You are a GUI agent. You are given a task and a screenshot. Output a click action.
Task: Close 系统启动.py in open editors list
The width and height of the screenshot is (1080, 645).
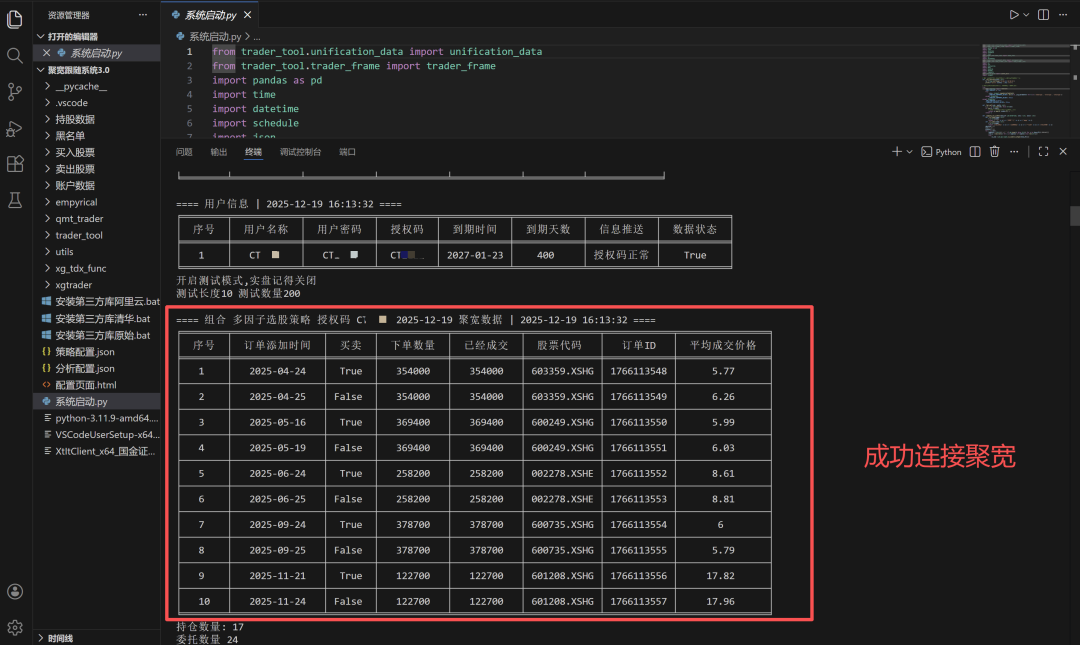(x=46, y=53)
